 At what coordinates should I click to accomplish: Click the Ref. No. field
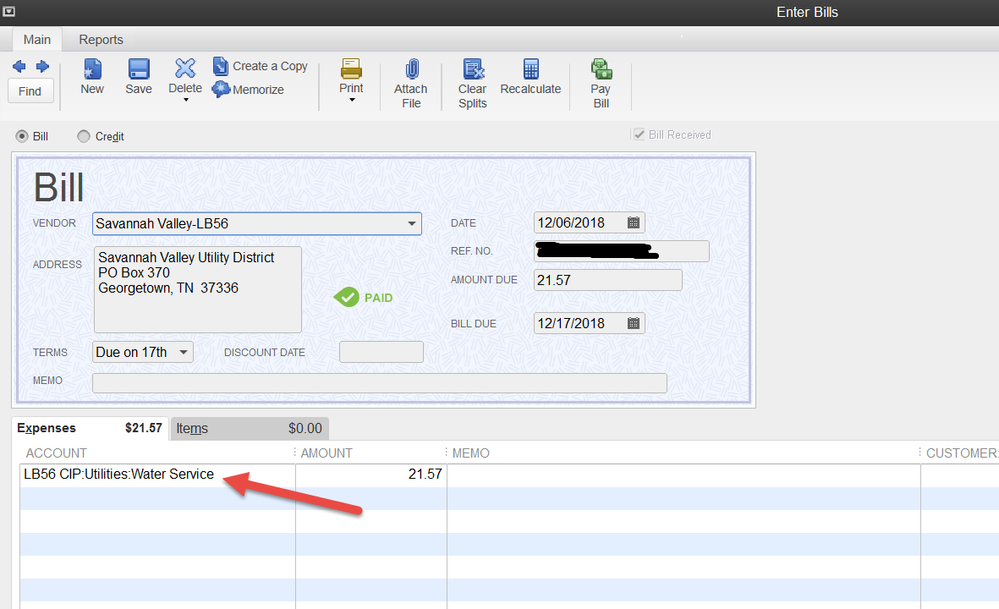621,251
